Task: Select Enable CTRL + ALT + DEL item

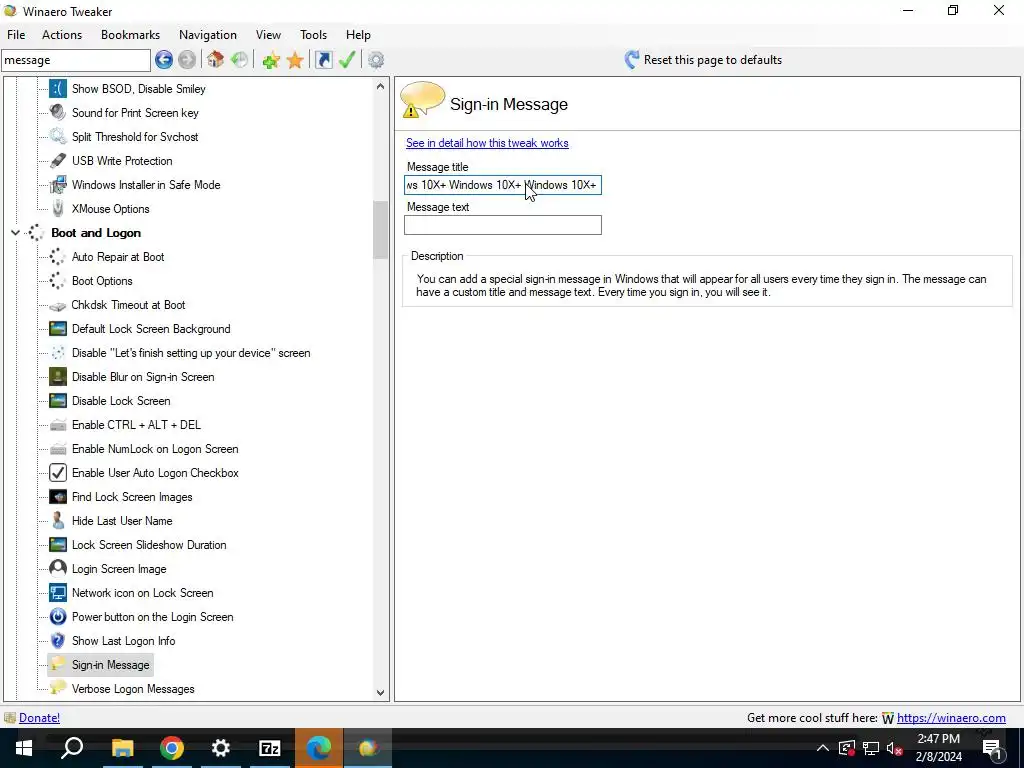Action: [x=136, y=425]
